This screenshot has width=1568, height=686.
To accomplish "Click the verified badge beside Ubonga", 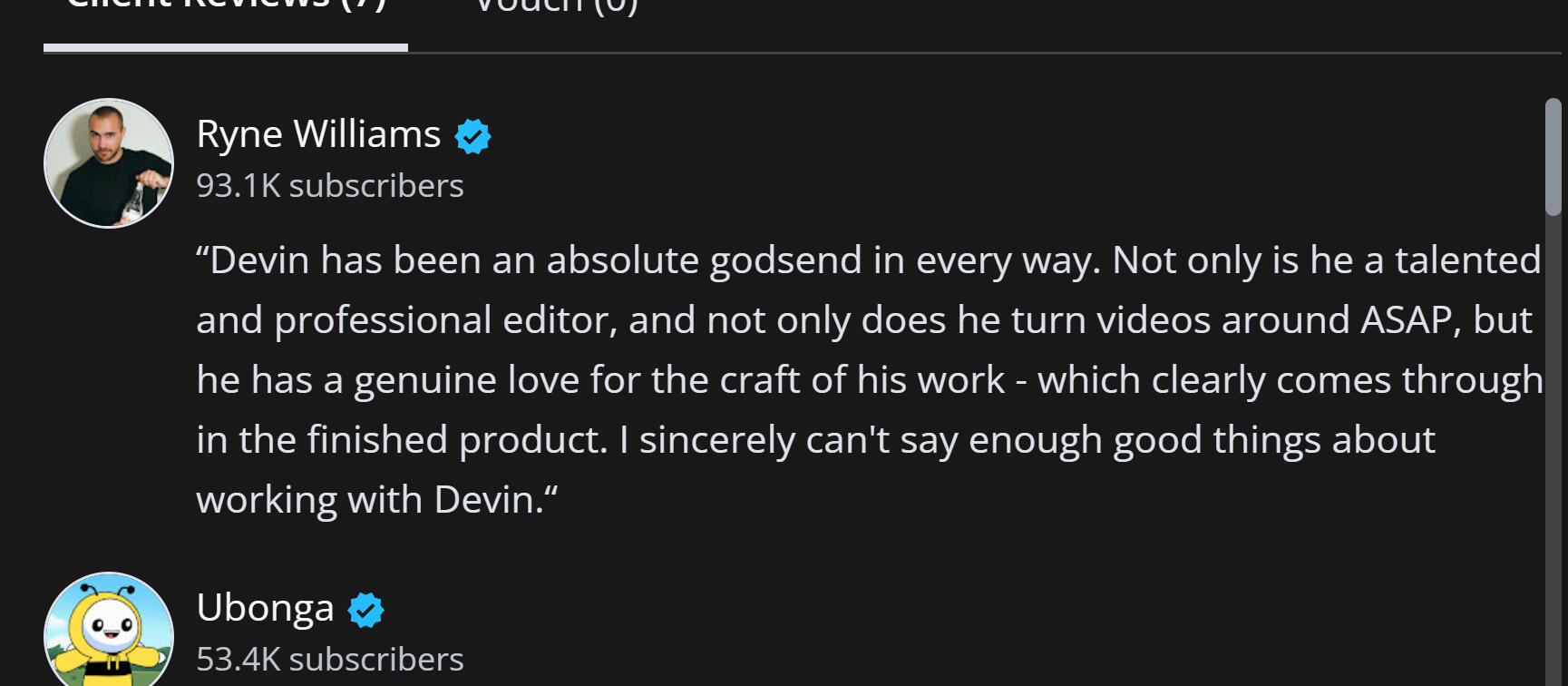I will [365, 610].
